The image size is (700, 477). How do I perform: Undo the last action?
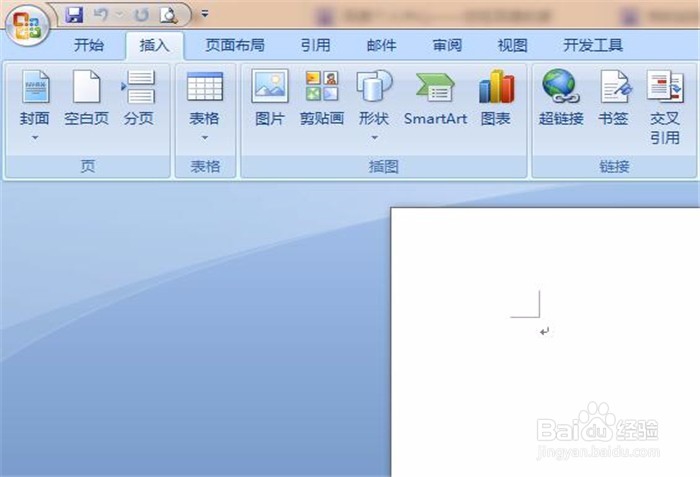[x=101, y=15]
